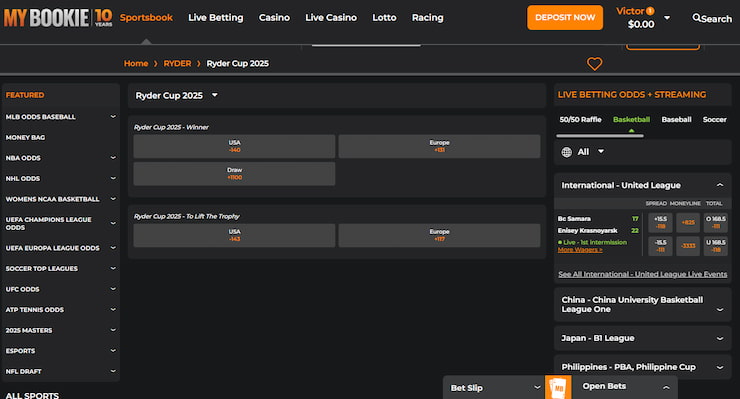Bet Europe +117 to lift the trophy
740x399 pixels.
[x=439, y=235]
